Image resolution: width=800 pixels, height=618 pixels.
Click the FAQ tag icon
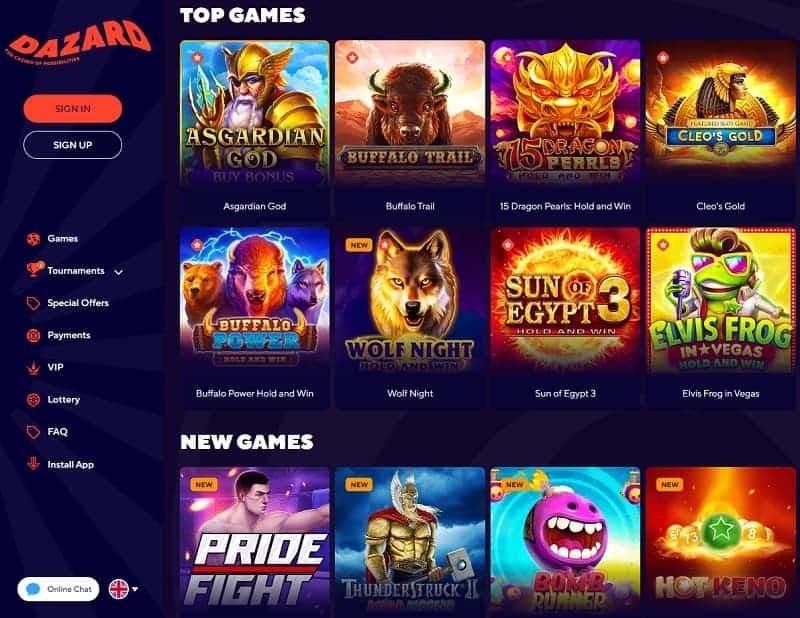(34, 432)
